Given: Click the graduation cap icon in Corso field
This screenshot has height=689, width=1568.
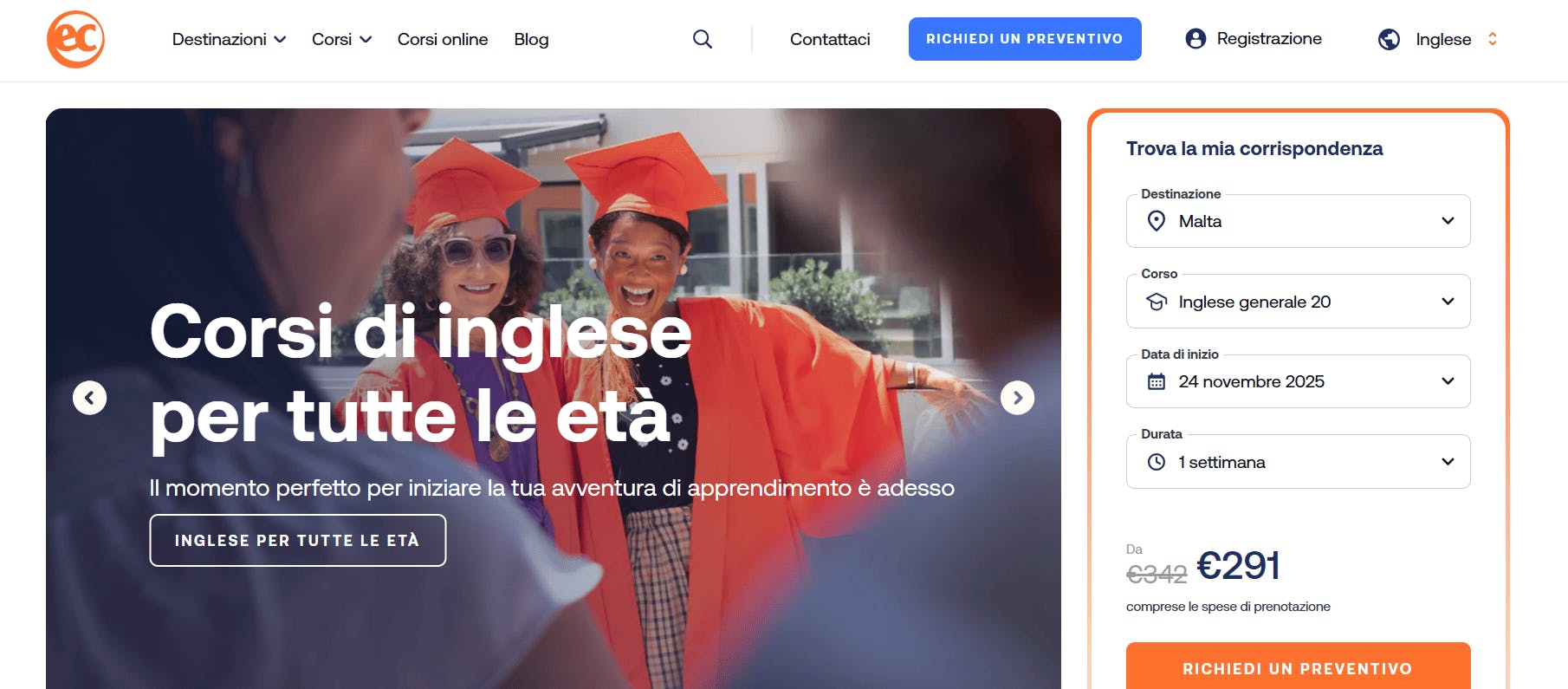Looking at the screenshot, I should [1157, 302].
